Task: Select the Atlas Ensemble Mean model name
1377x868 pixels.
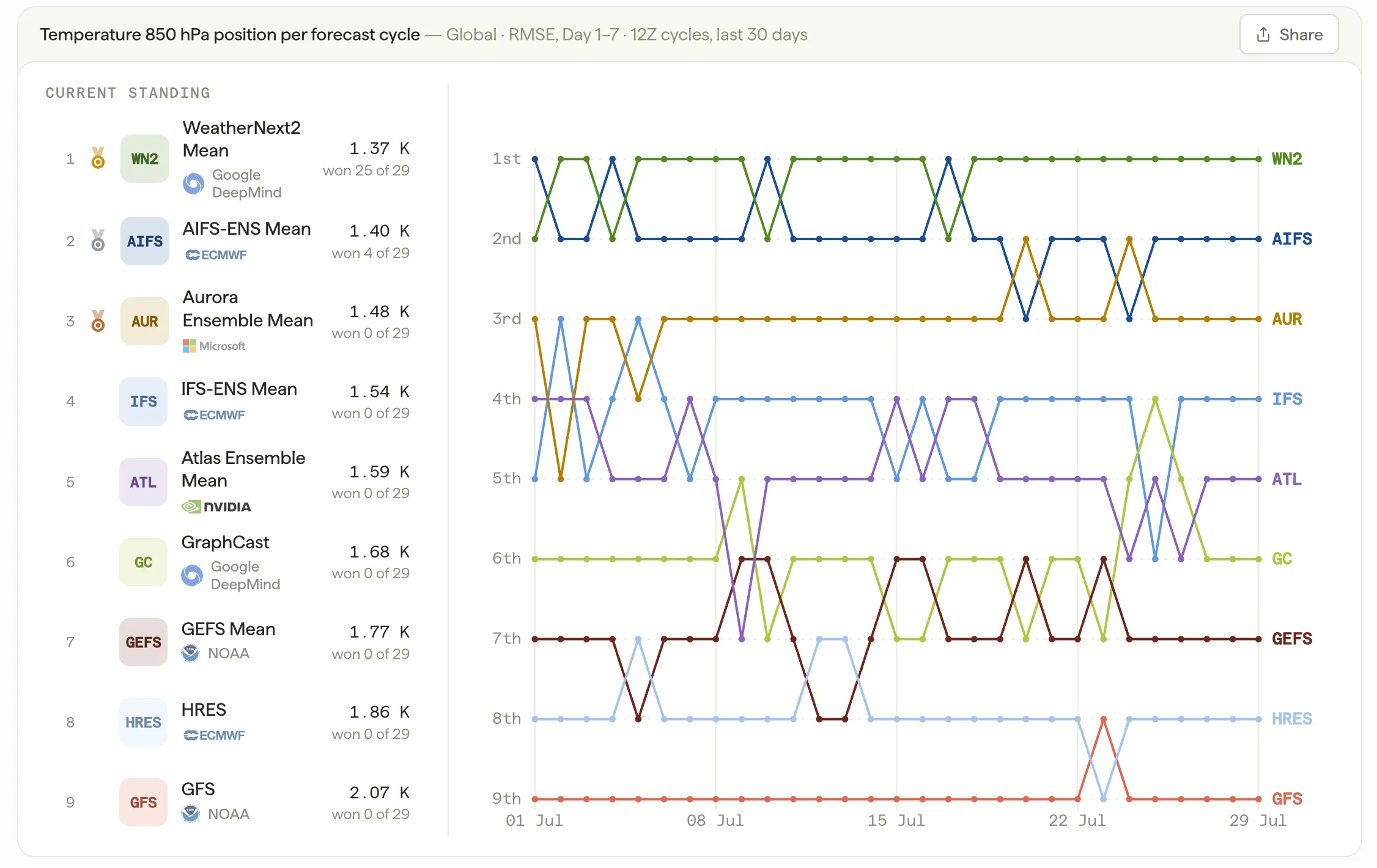Action: click(243, 469)
